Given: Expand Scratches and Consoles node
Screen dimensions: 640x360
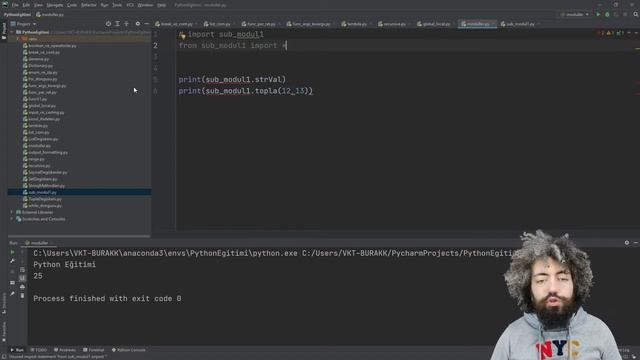Looking at the screenshot, I should [x=11, y=219].
